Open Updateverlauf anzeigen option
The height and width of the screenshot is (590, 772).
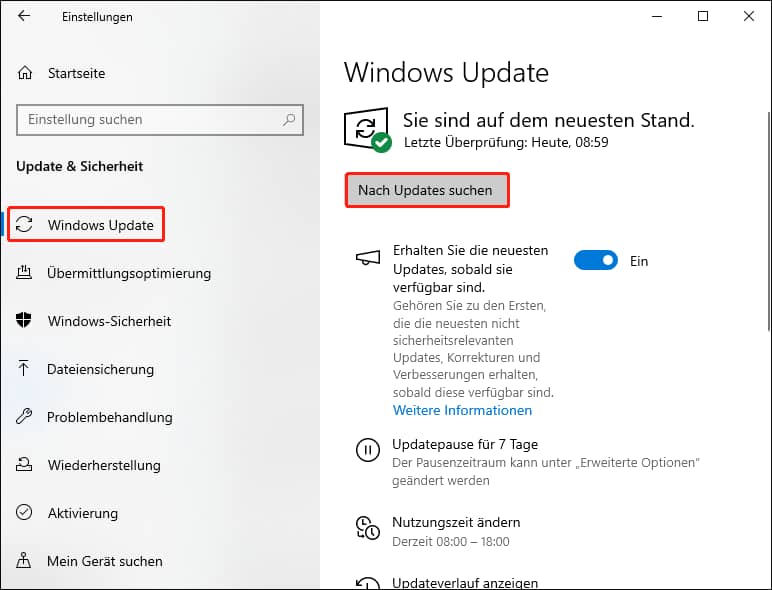click(x=465, y=583)
